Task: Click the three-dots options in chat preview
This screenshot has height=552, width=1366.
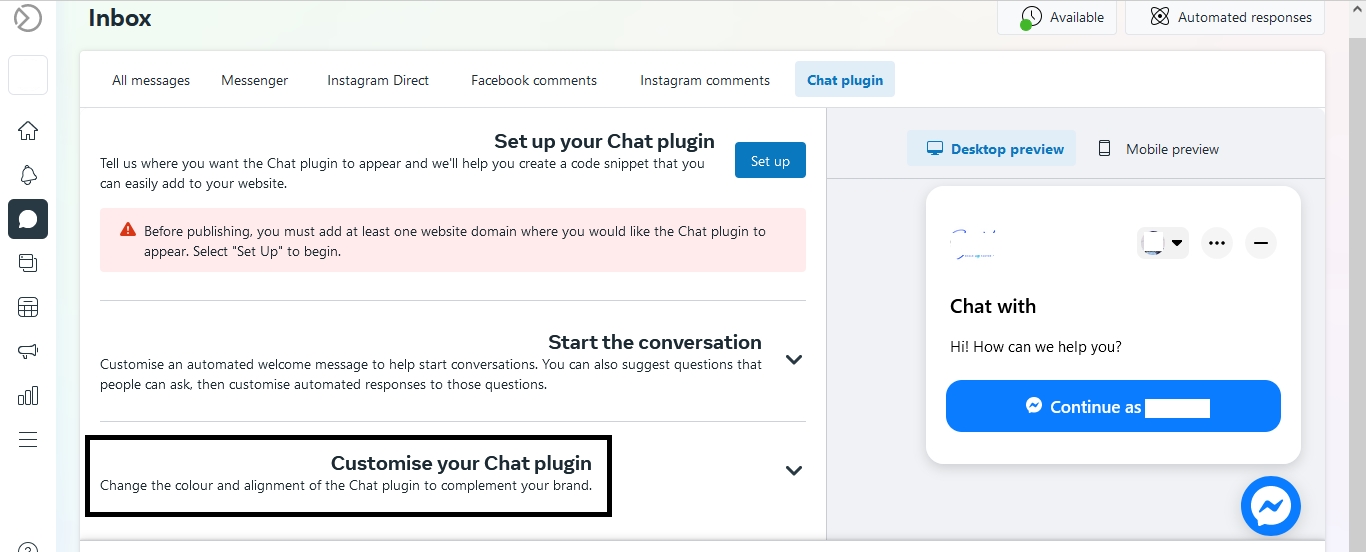Action: [1216, 243]
